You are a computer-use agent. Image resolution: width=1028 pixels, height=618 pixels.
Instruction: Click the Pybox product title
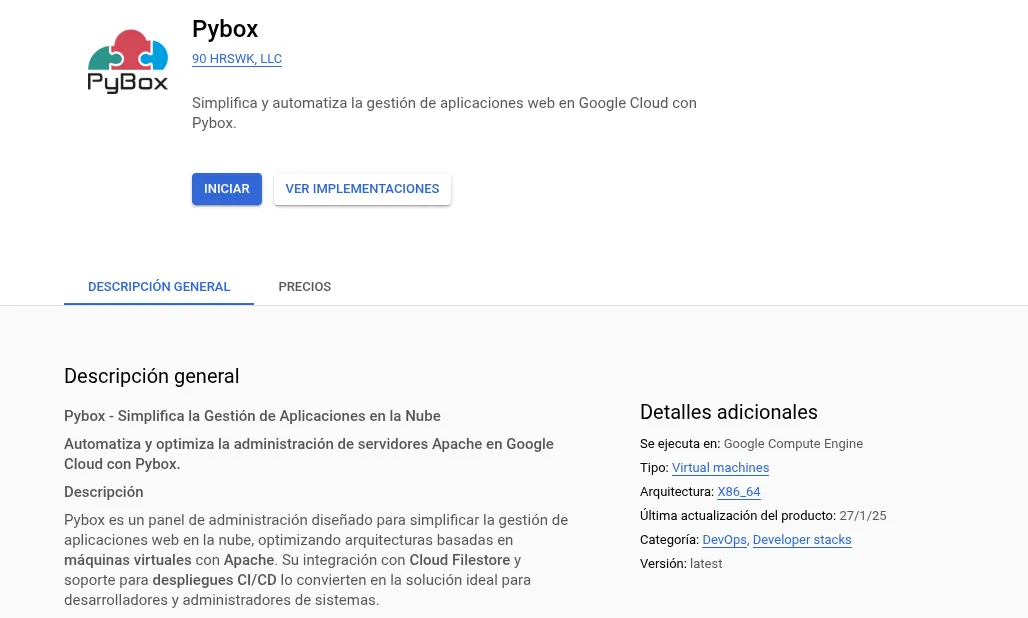(225, 29)
